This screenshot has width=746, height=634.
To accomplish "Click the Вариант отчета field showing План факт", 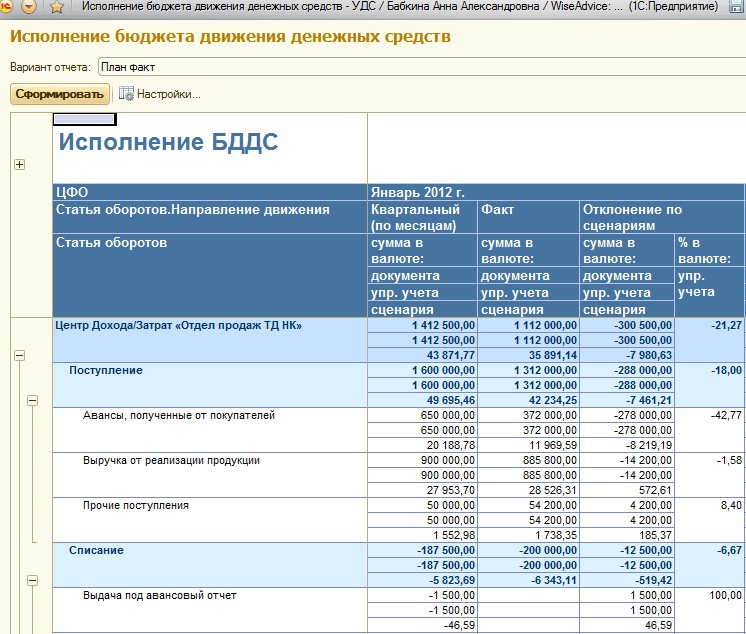I will [x=422, y=67].
